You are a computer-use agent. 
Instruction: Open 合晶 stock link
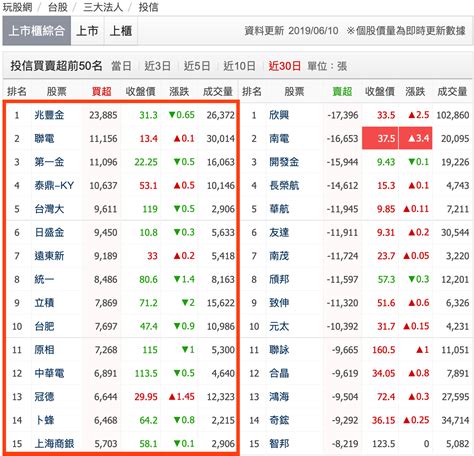(279, 373)
